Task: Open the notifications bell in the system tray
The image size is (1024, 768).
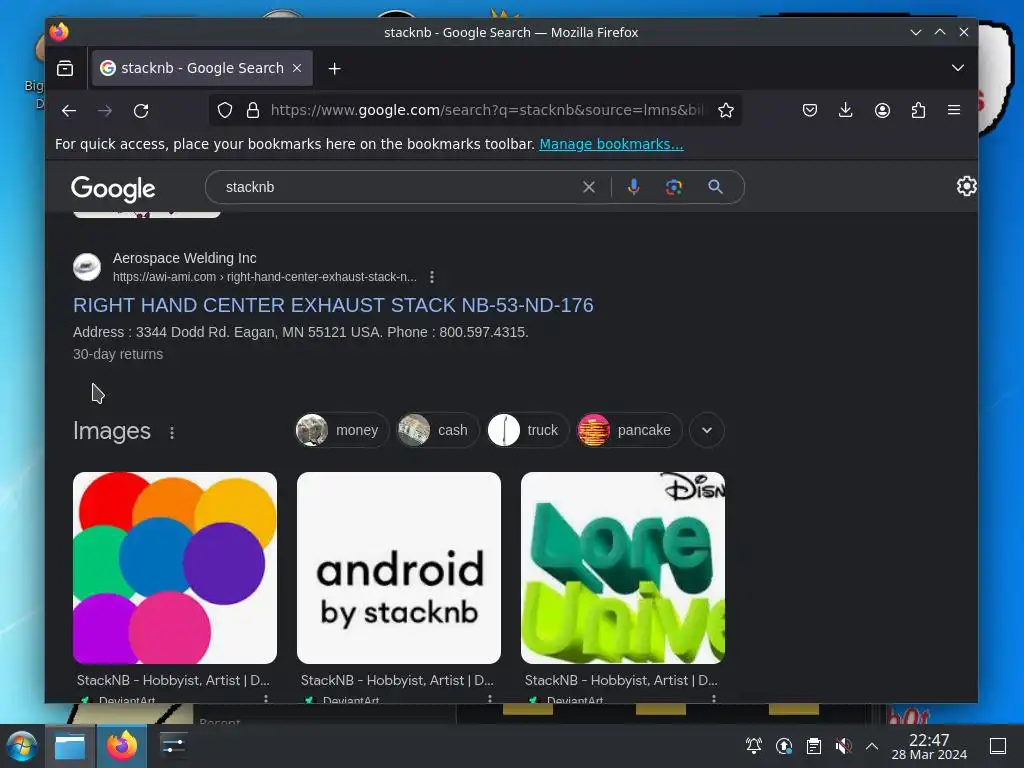Action: click(x=754, y=746)
